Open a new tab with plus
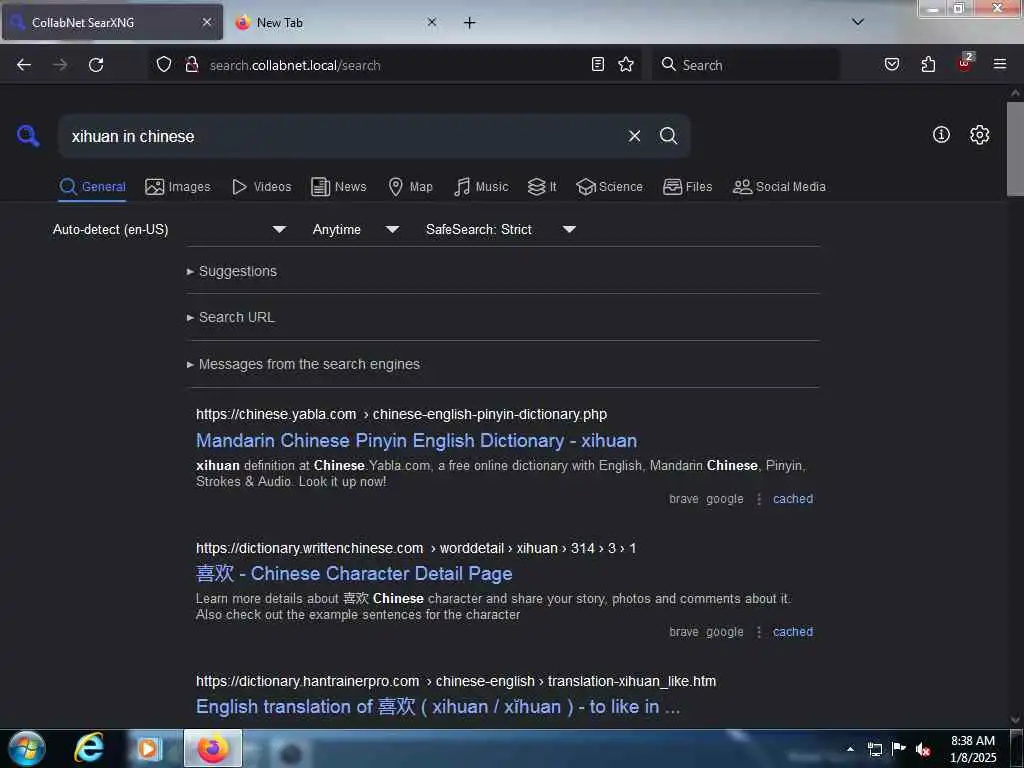Image resolution: width=1024 pixels, height=768 pixels. (x=469, y=23)
